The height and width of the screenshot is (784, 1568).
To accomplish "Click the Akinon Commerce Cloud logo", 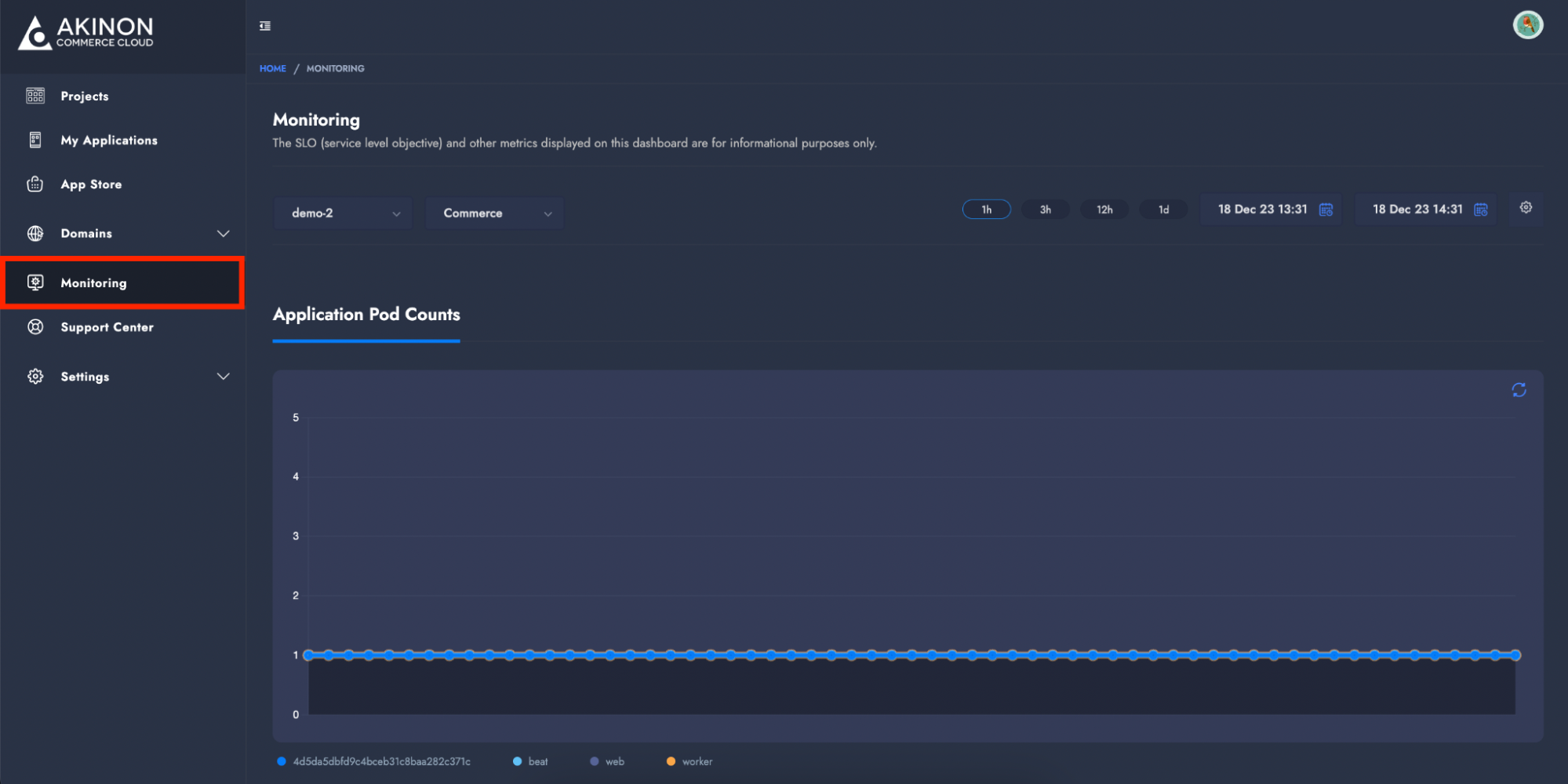I will (86, 33).
